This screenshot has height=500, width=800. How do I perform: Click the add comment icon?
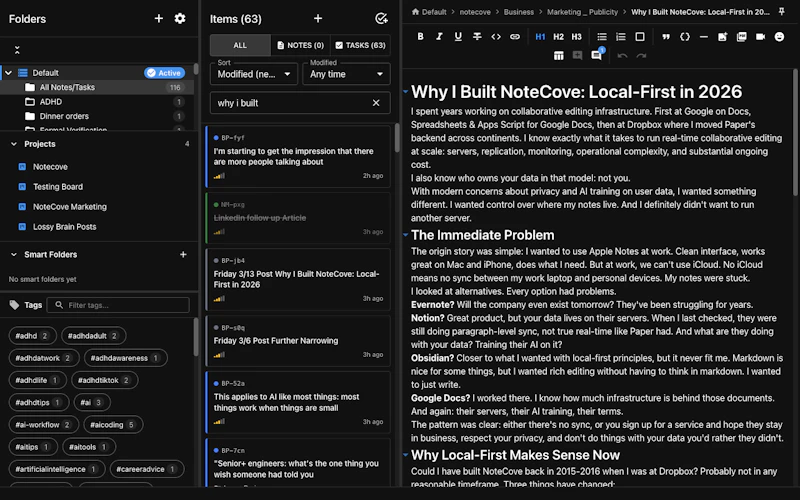coord(578,55)
